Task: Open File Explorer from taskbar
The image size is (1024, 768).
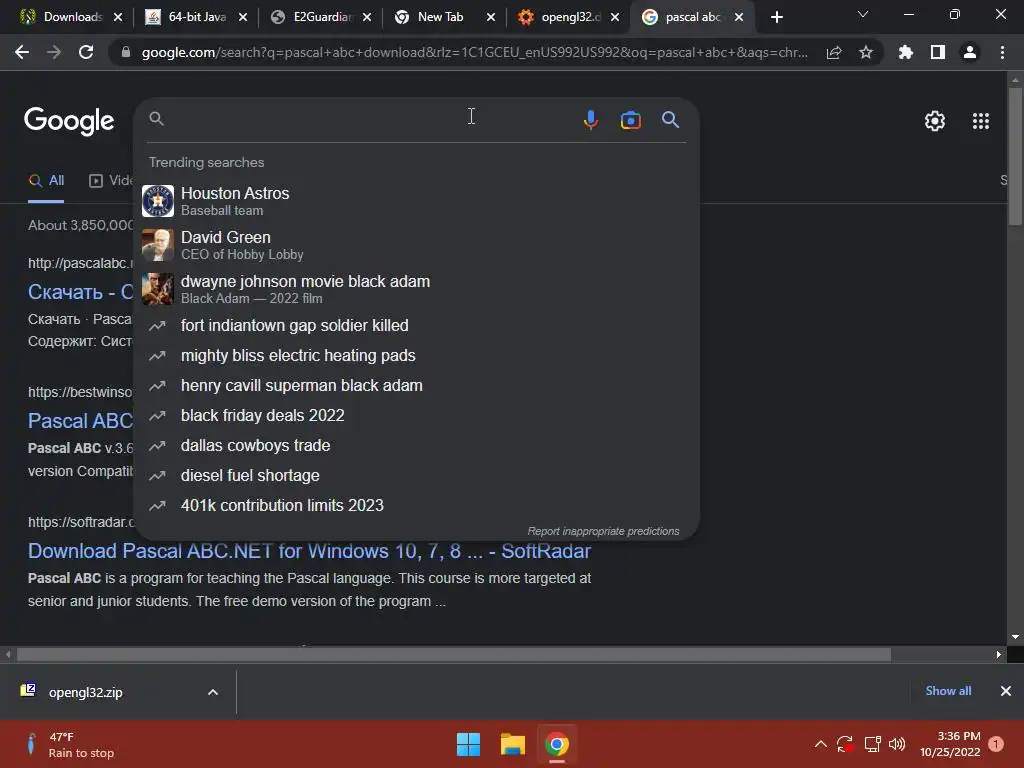Action: point(513,744)
